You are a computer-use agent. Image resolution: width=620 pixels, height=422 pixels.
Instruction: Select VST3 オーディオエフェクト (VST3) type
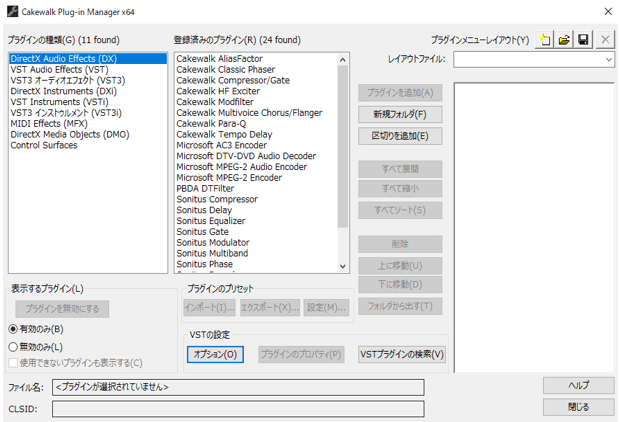[88, 80]
